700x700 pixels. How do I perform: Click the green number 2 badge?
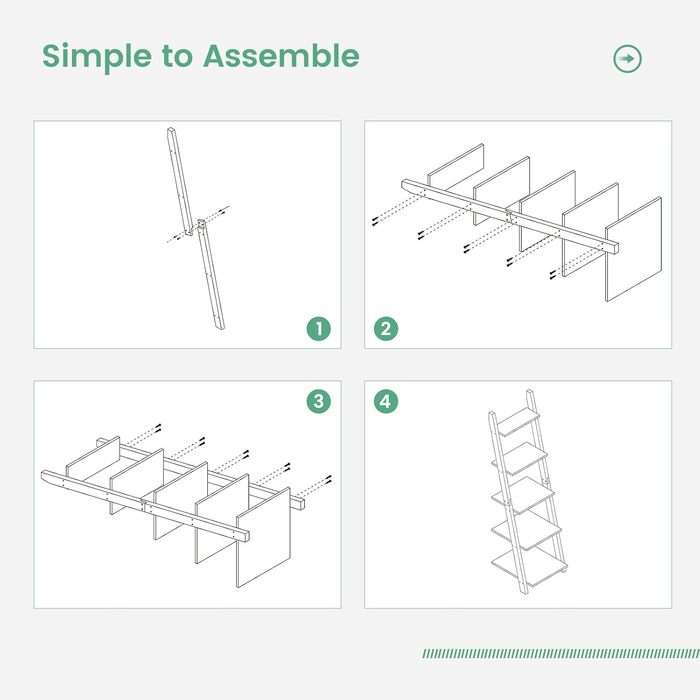click(x=386, y=328)
